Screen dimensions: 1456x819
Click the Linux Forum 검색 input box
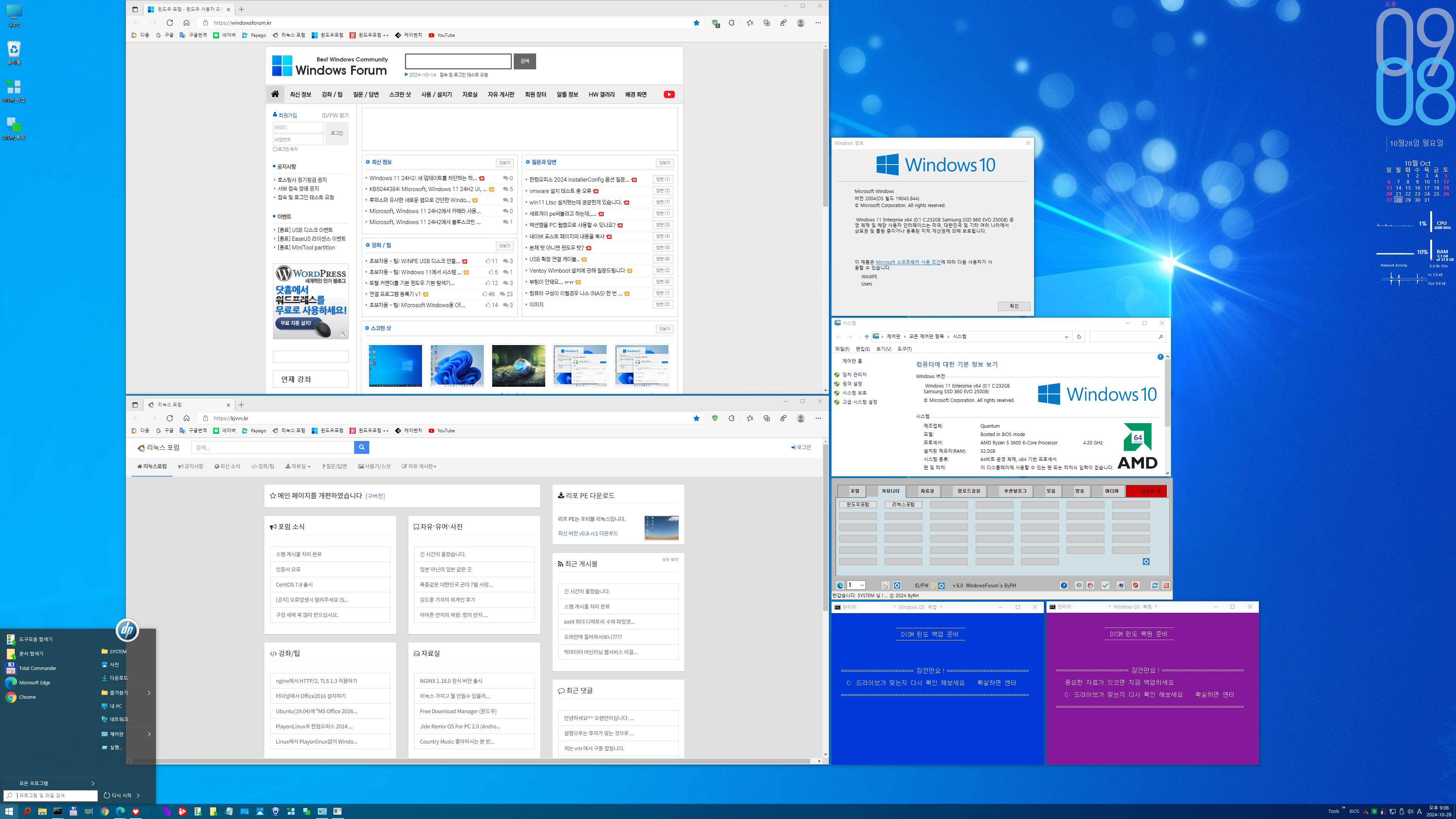coord(273,447)
